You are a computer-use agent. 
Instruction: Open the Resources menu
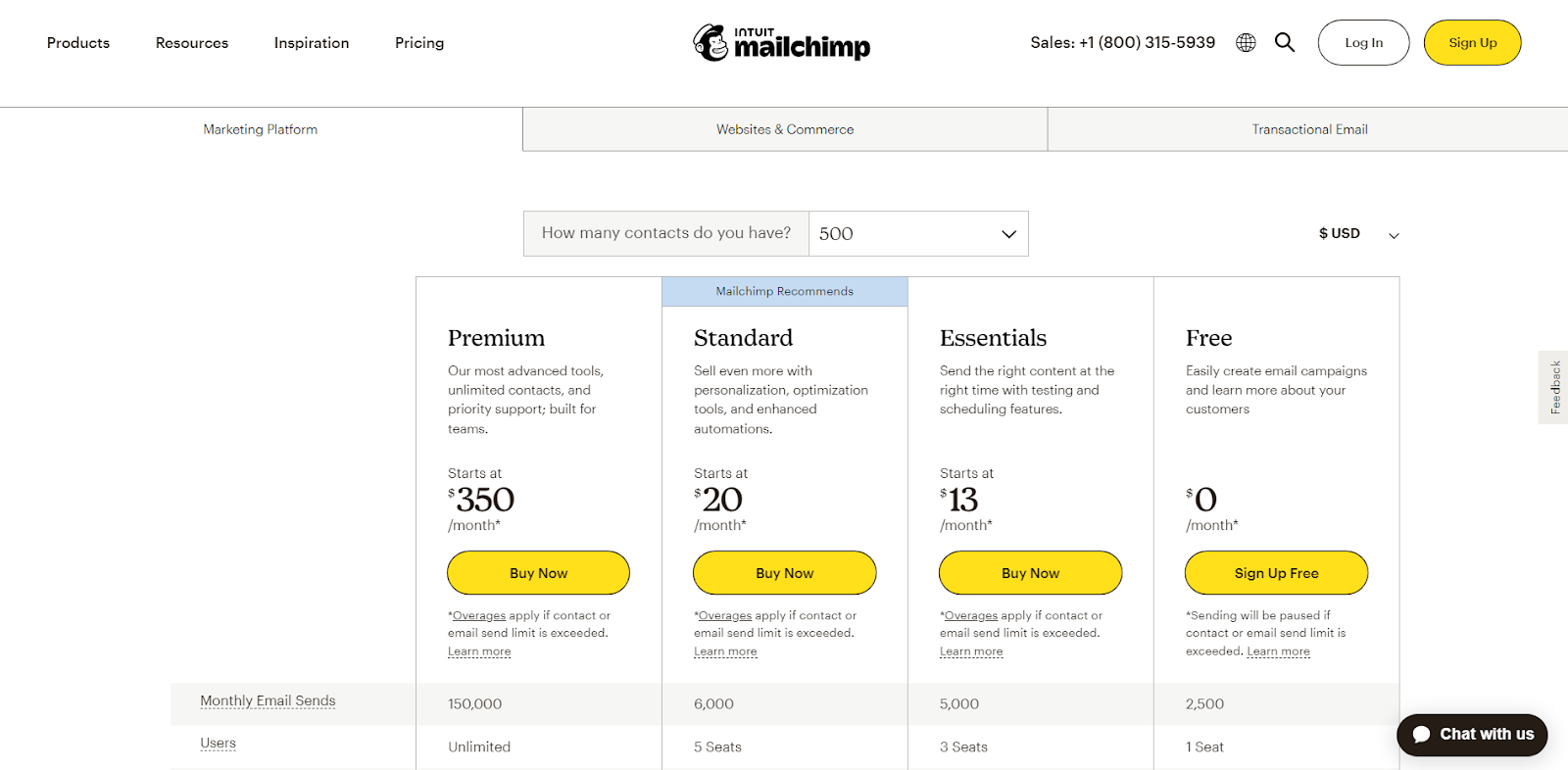pos(192,43)
